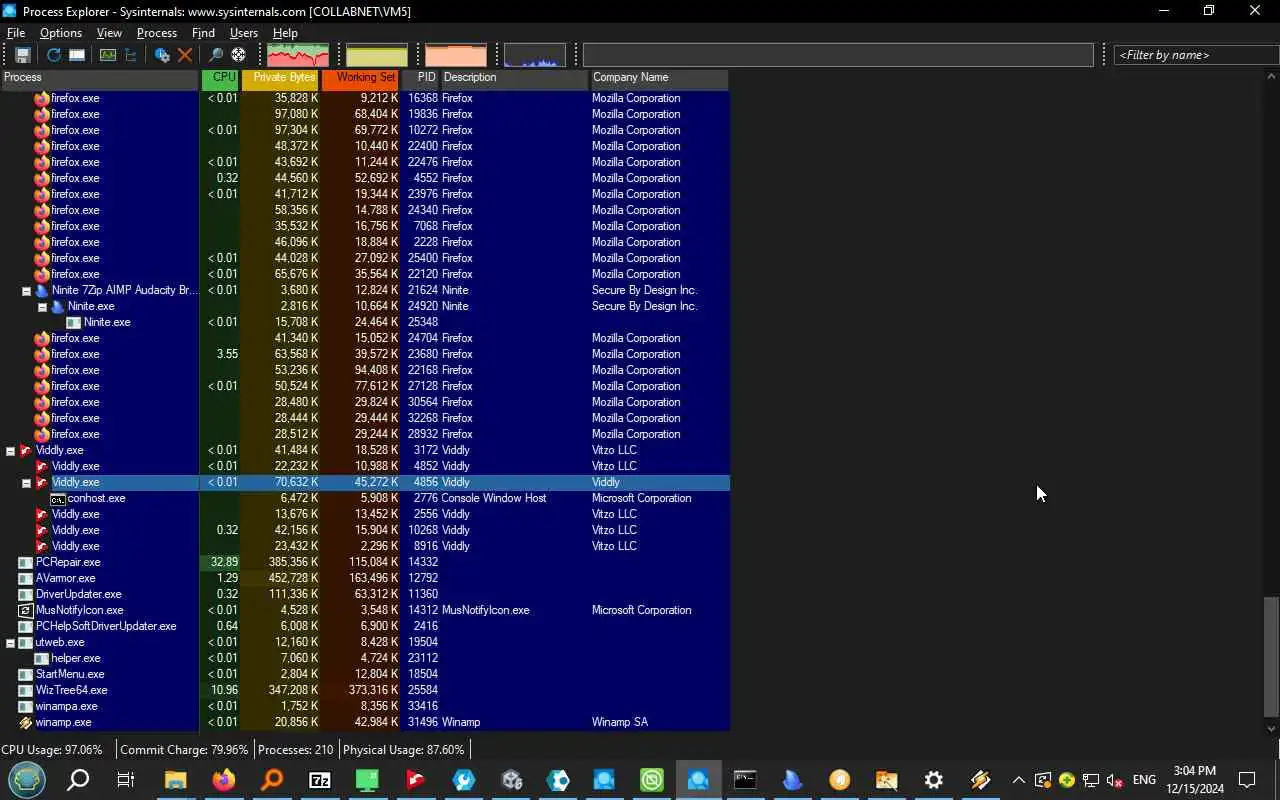Click the Viddly.exe icon at PID 3172

pos(26,450)
